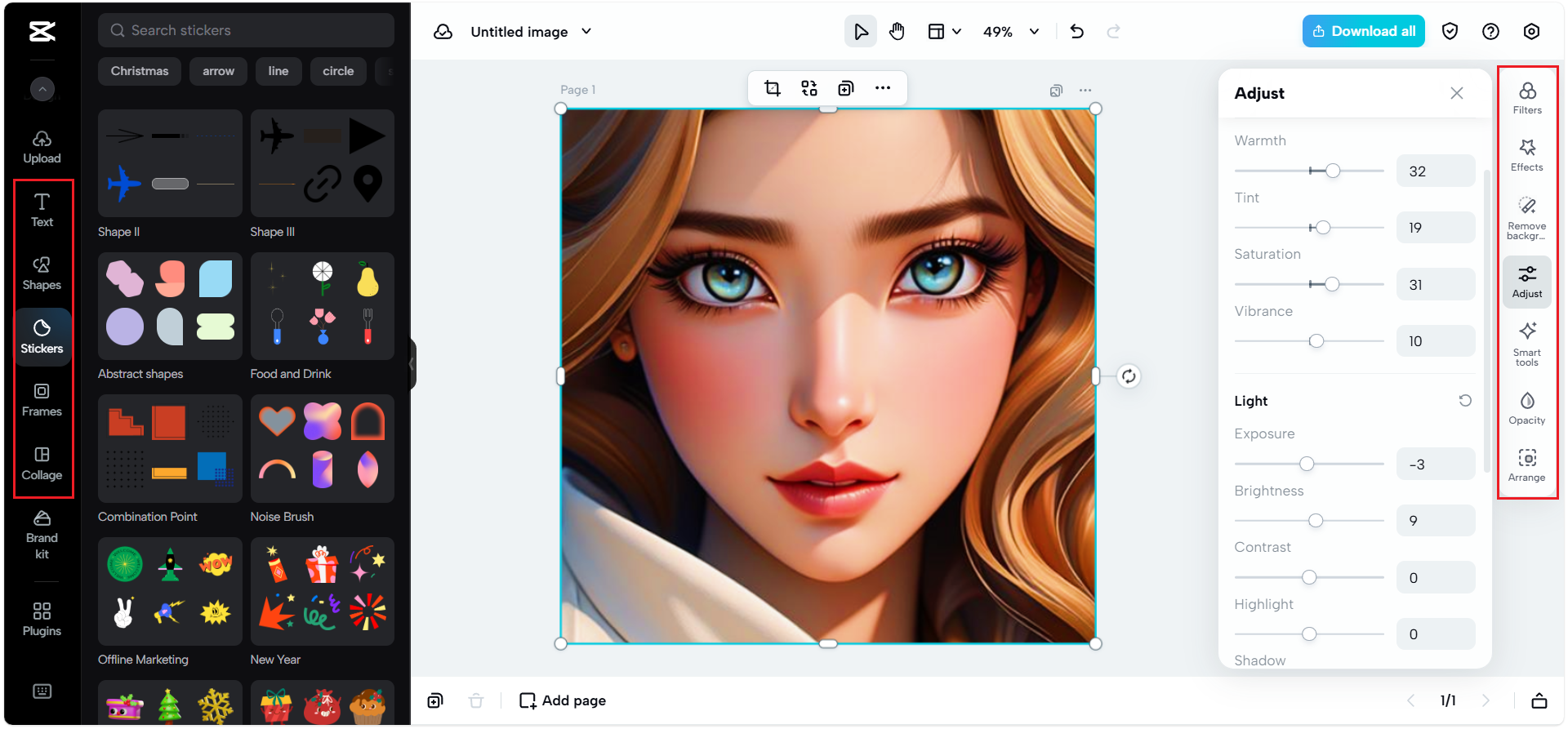The width and height of the screenshot is (1568, 729).
Task: Click the CapCut logo home icon
Action: coord(42,31)
